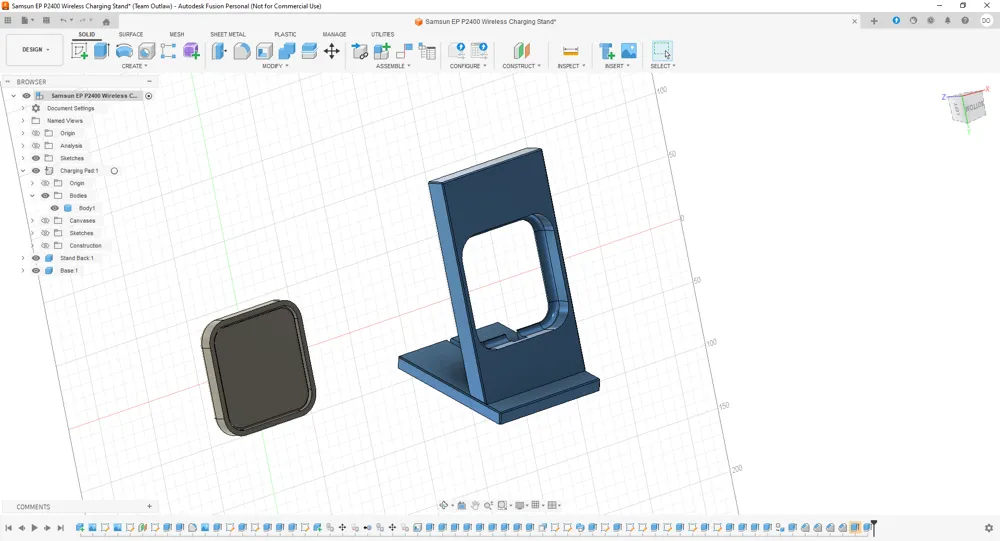The width and height of the screenshot is (1000, 541).
Task: Collapse the Bodies folder
Action: click(33, 195)
